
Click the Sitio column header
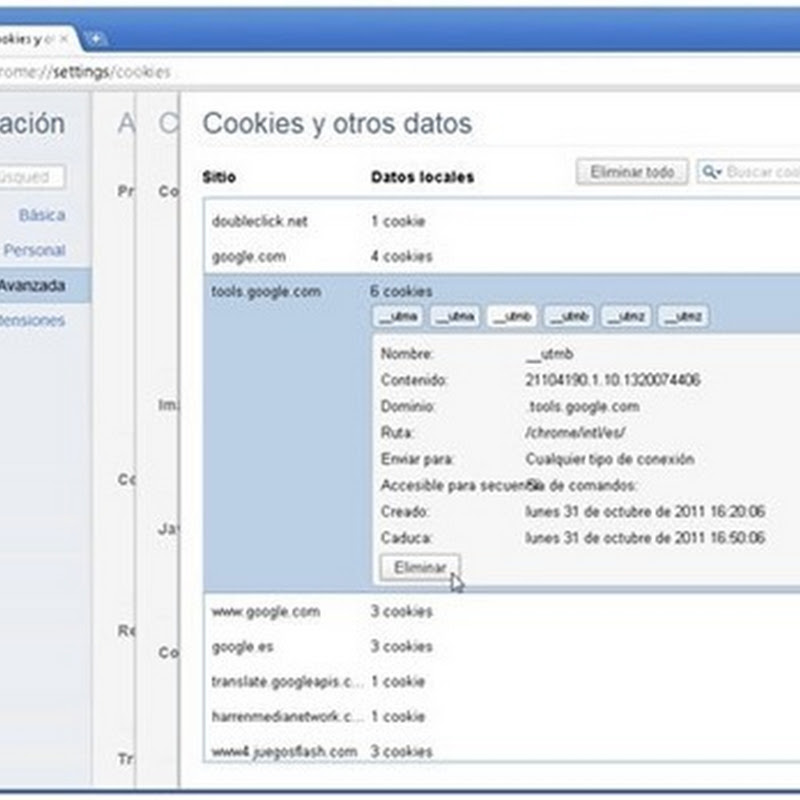tap(219, 177)
